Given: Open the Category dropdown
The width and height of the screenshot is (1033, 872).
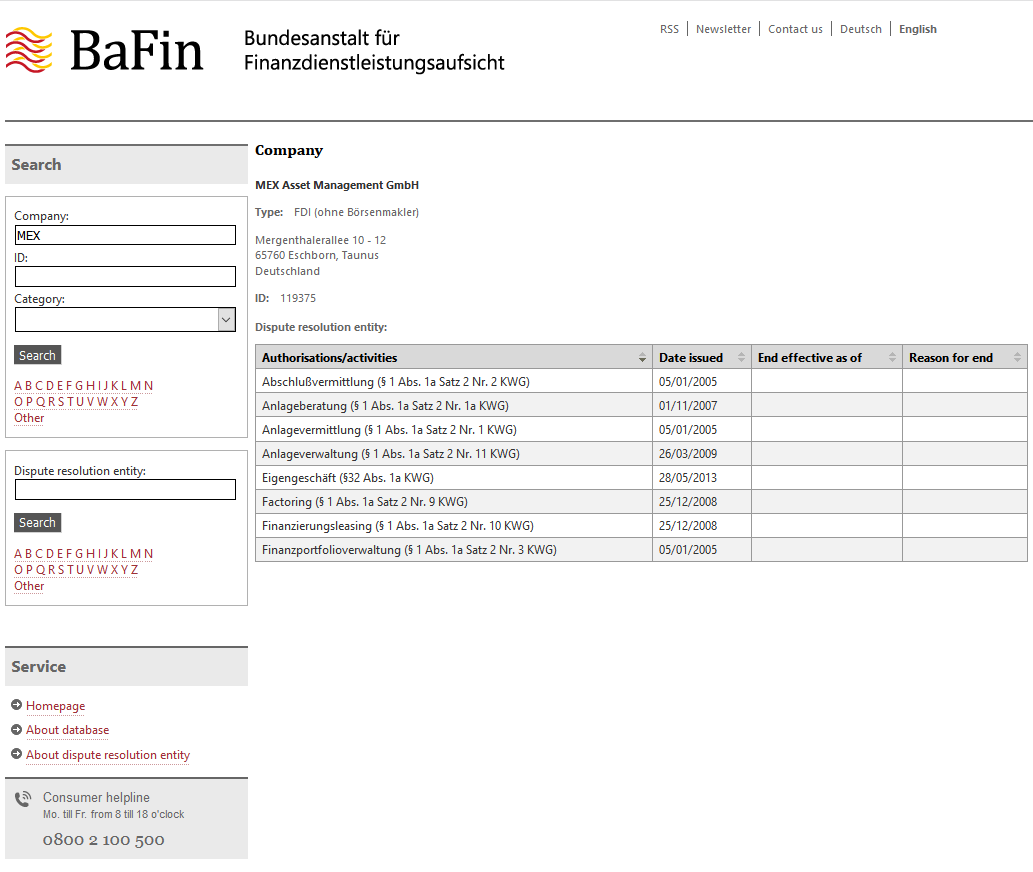Looking at the screenshot, I should [125, 320].
